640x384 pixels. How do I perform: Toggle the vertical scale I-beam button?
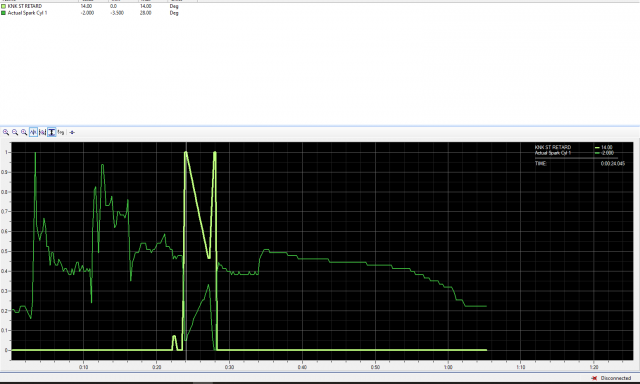click(51, 132)
